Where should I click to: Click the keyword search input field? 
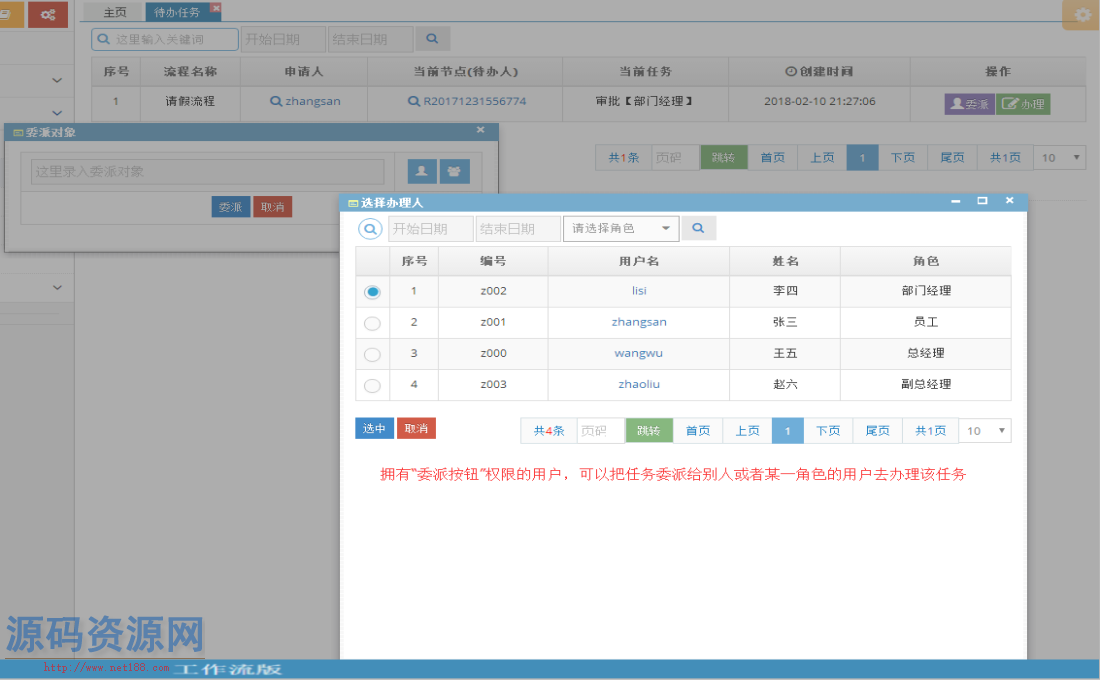click(165, 39)
